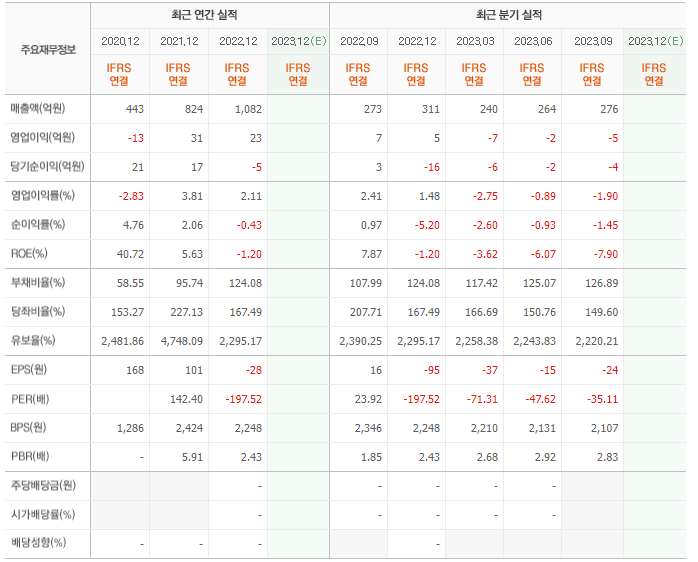The width and height of the screenshot is (698, 562).
Task: Select the ROE(%) row label
Action: 29,254
